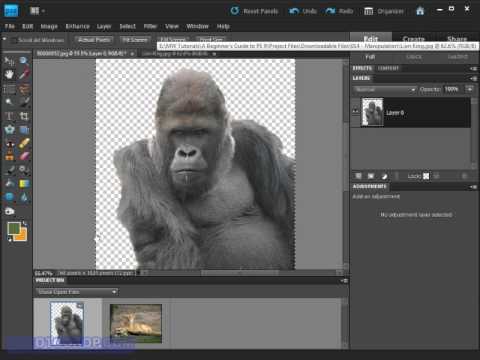Viewport: 480px width, 360px height.
Task: Select the Type tool
Action: (x=9, y=116)
